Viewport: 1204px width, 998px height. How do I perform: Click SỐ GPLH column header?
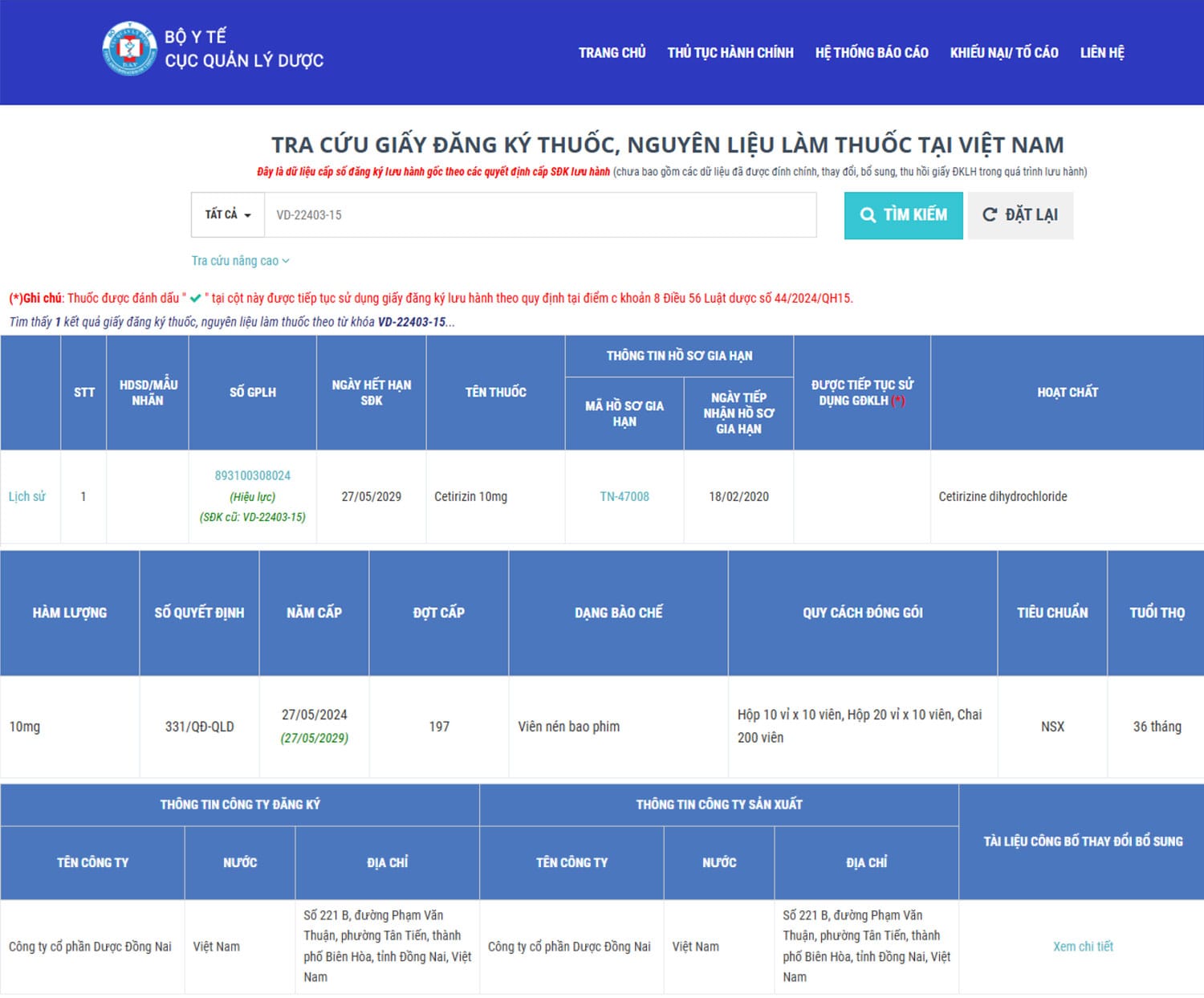pyautogui.click(x=253, y=393)
